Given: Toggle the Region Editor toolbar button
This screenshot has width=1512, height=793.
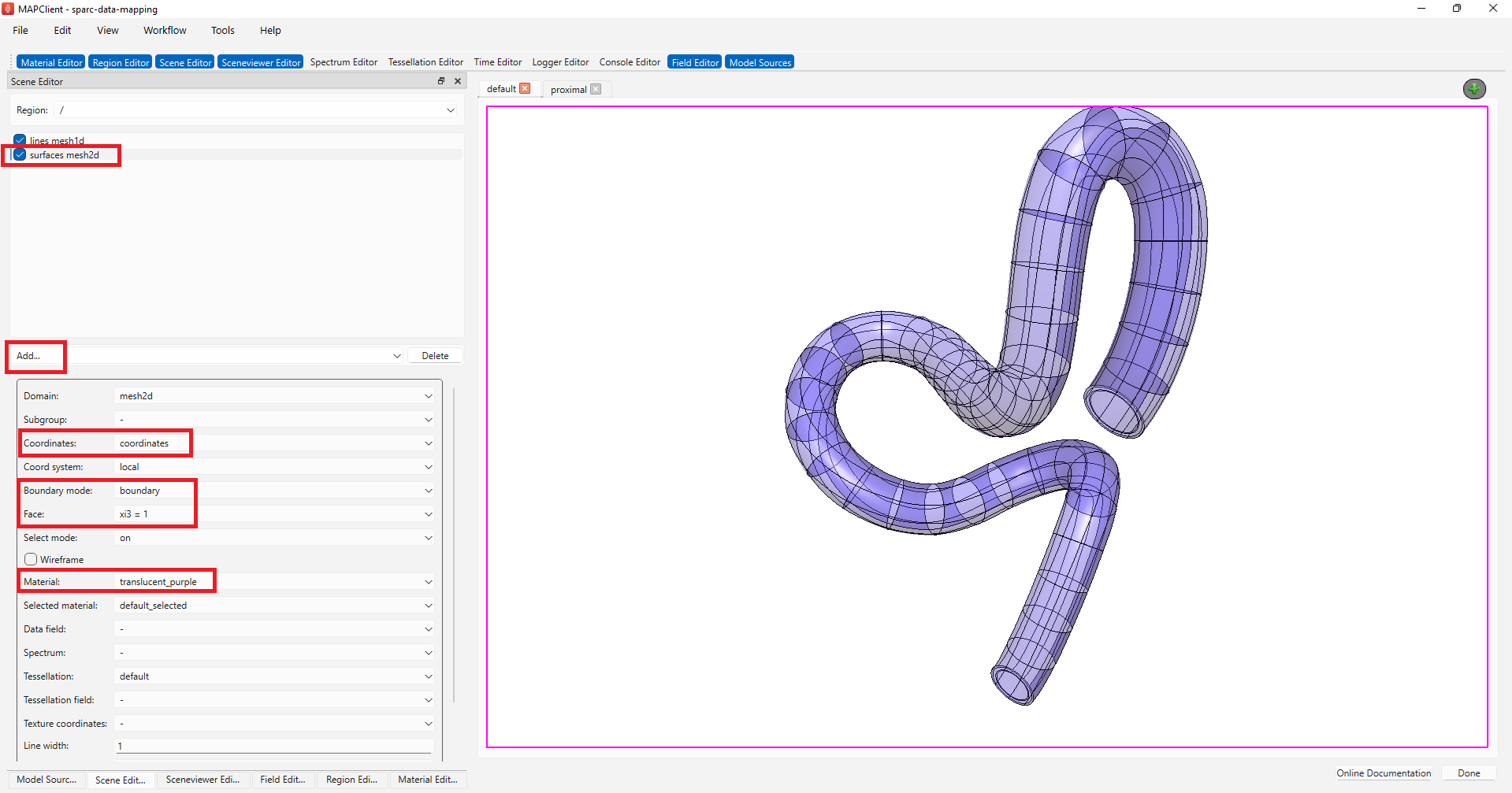Looking at the screenshot, I should click(x=121, y=62).
